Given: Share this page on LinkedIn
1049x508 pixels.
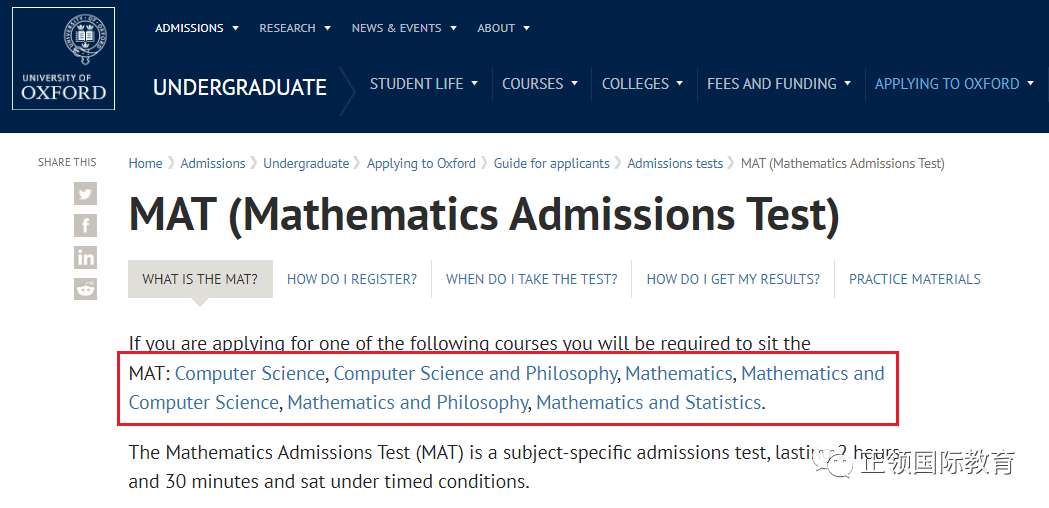Looking at the screenshot, I should (85, 257).
